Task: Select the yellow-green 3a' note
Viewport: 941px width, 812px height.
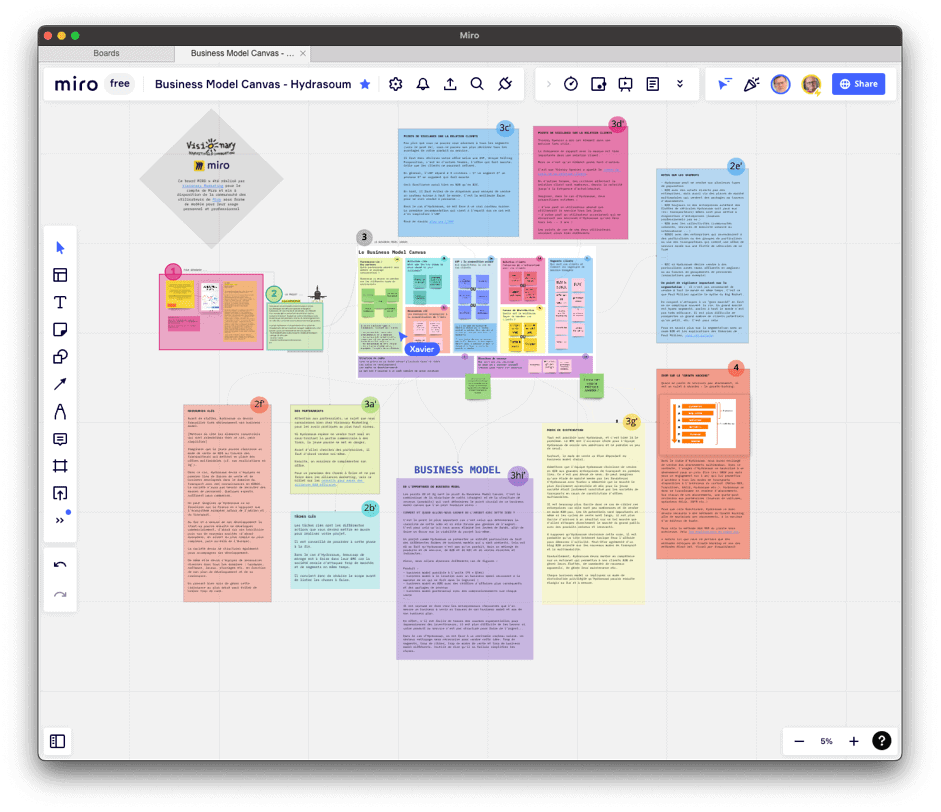Action: tap(335, 449)
